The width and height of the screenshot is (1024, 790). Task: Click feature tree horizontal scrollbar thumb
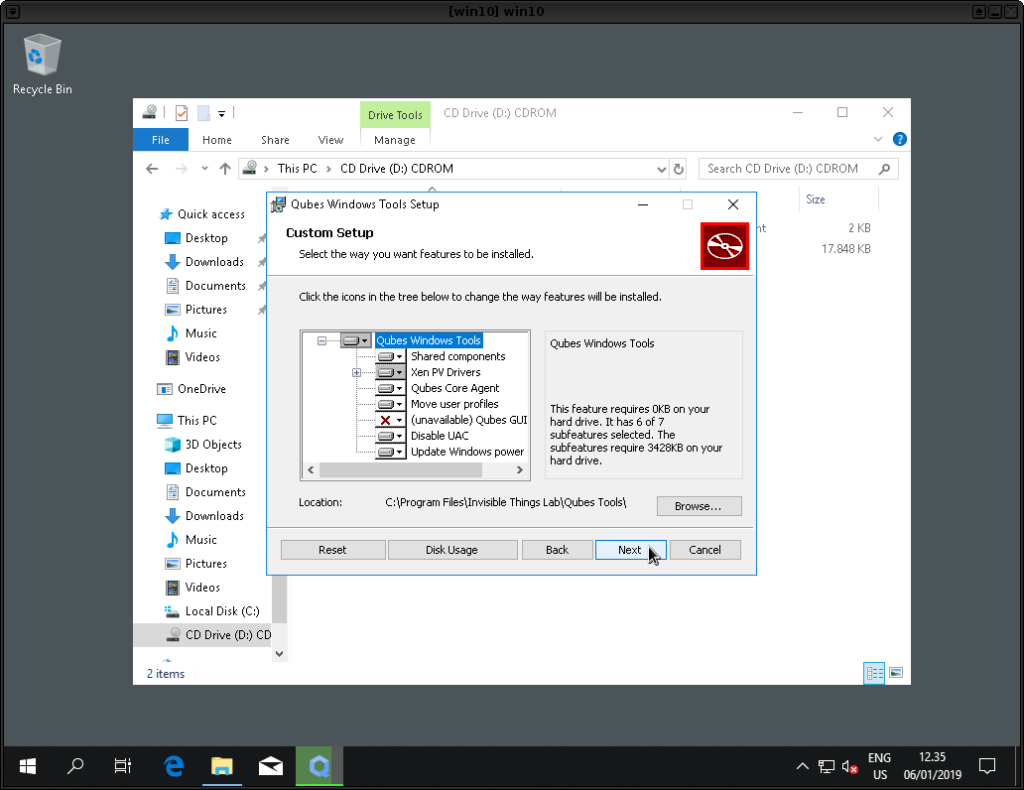[400, 470]
